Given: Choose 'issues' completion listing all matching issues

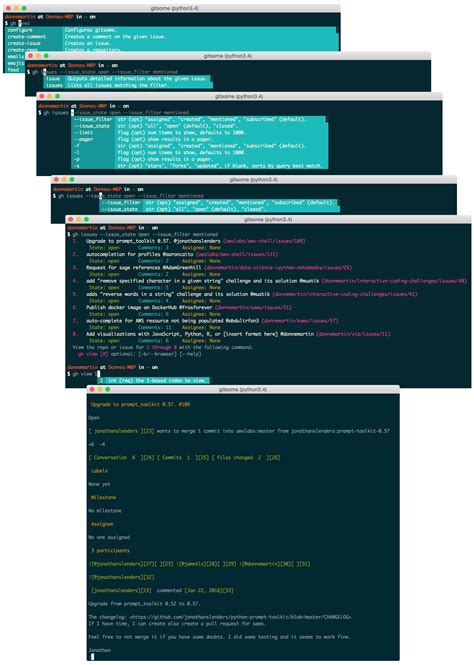Looking at the screenshot, I should pos(54,85).
